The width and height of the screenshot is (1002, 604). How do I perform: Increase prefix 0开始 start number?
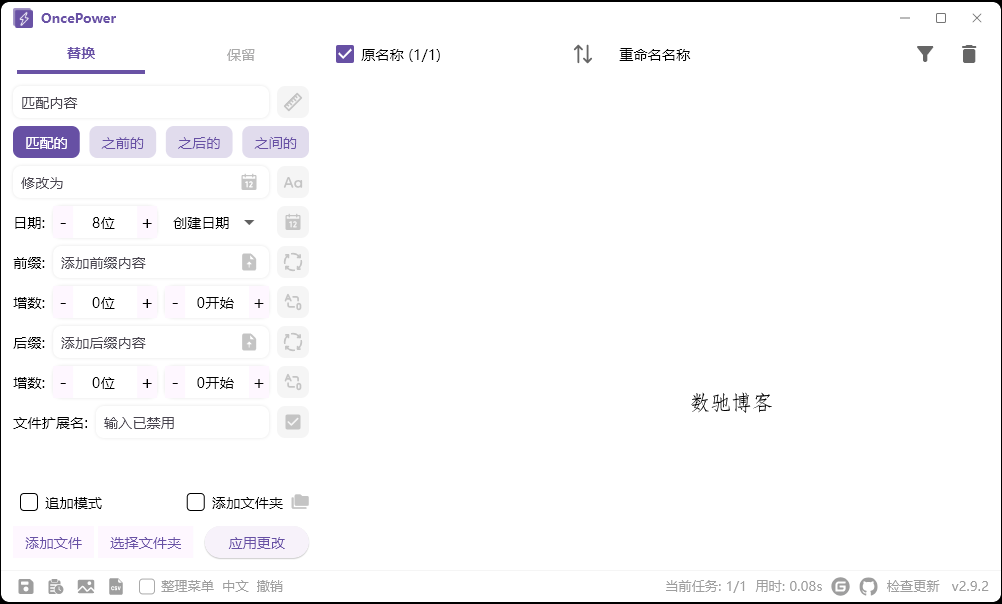coord(259,303)
